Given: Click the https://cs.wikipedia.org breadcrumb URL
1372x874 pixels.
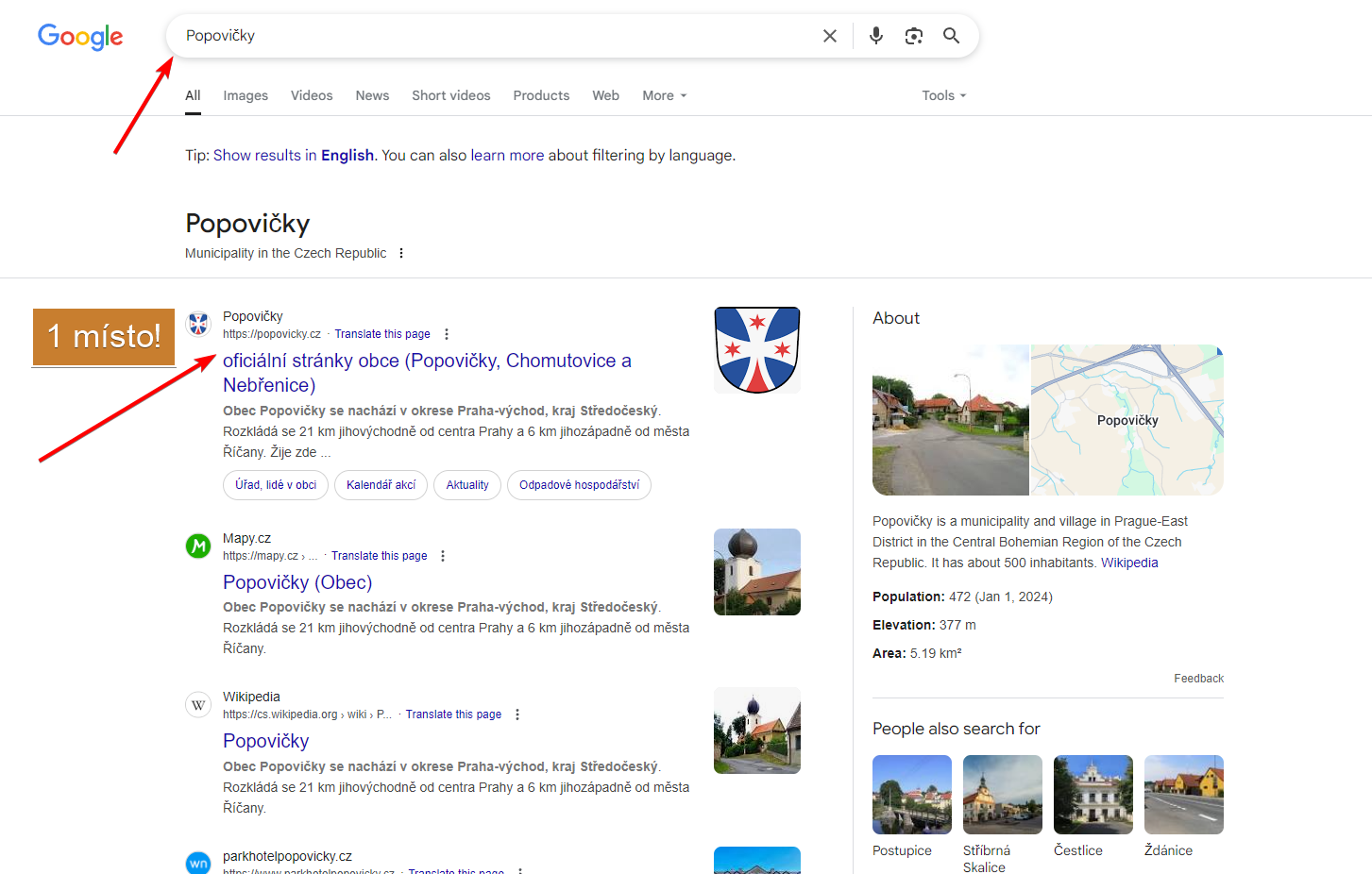Looking at the screenshot, I should coord(307,714).
